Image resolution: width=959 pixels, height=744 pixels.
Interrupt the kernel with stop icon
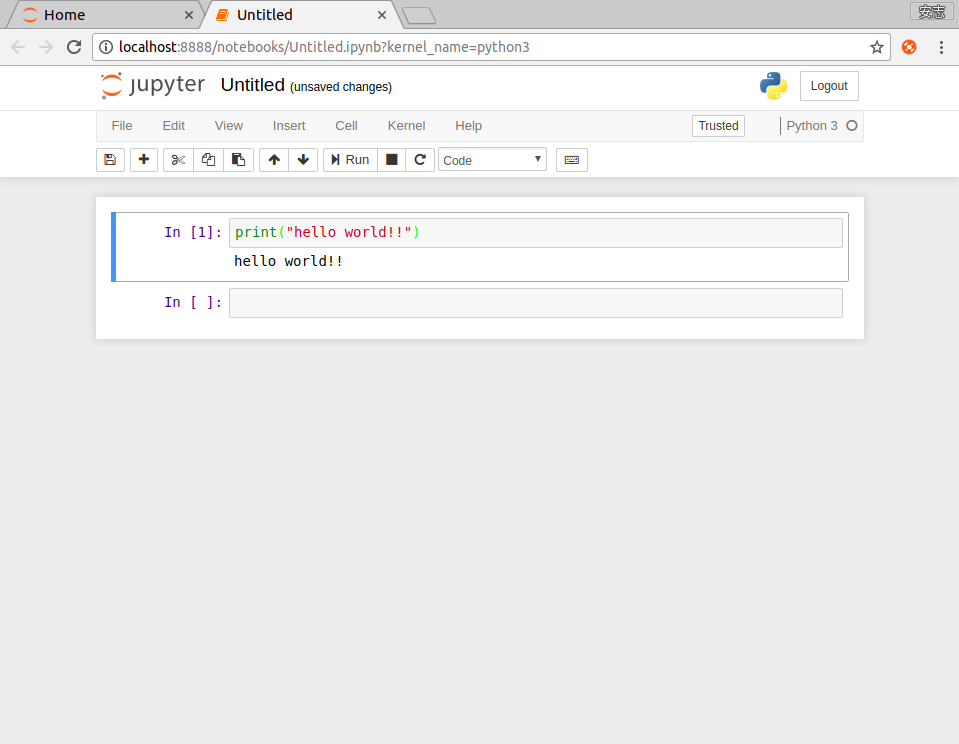(391, 160)
